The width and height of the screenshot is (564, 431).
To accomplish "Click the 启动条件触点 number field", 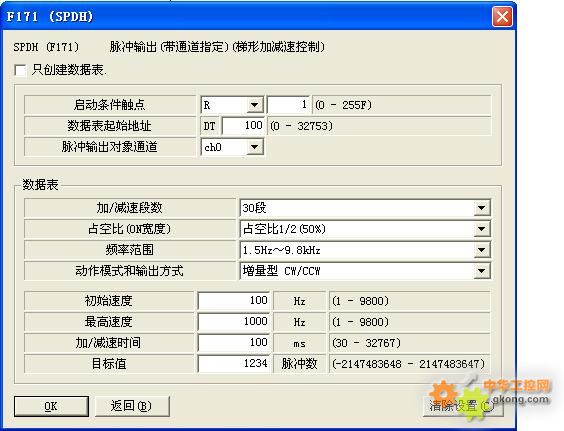I will [288, 105].
